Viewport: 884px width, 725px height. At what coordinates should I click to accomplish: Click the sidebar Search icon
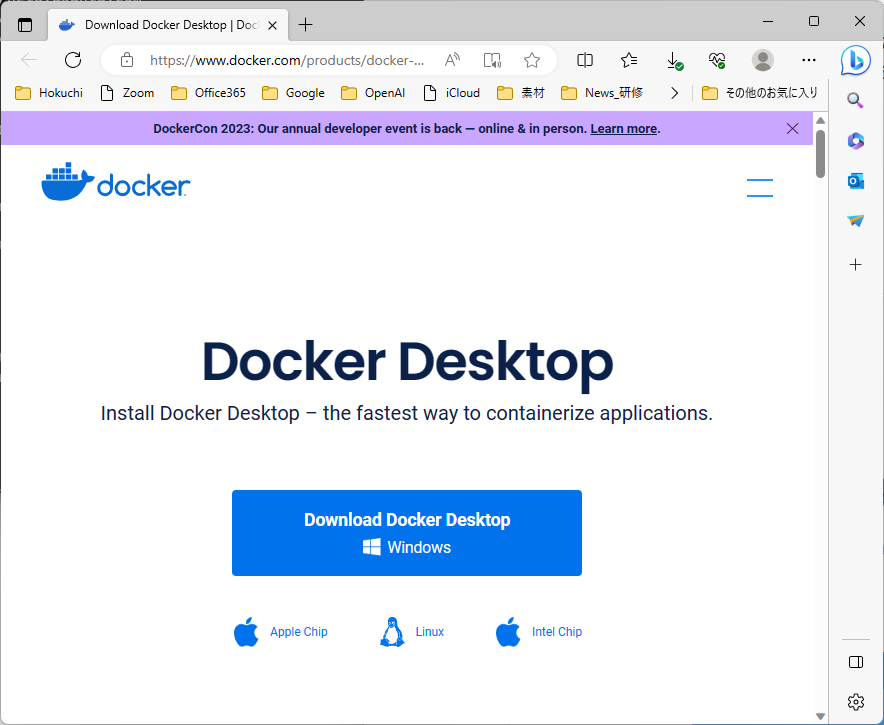coord(855,100)
